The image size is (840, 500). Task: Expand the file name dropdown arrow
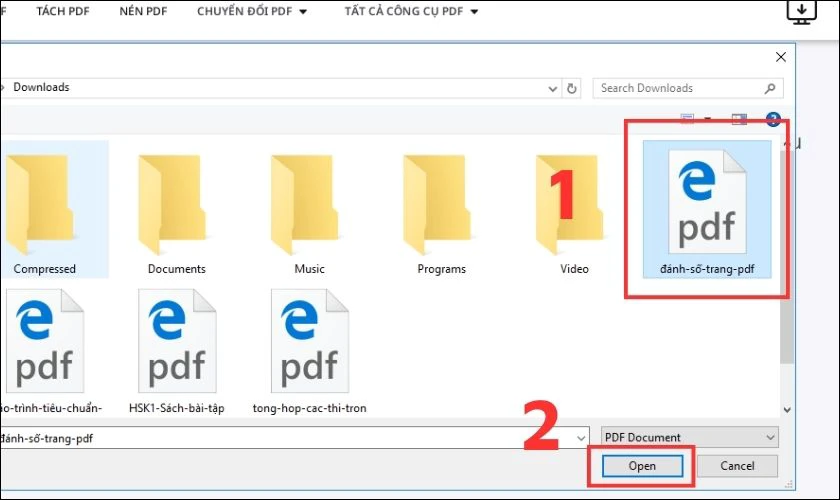point(581,438)
